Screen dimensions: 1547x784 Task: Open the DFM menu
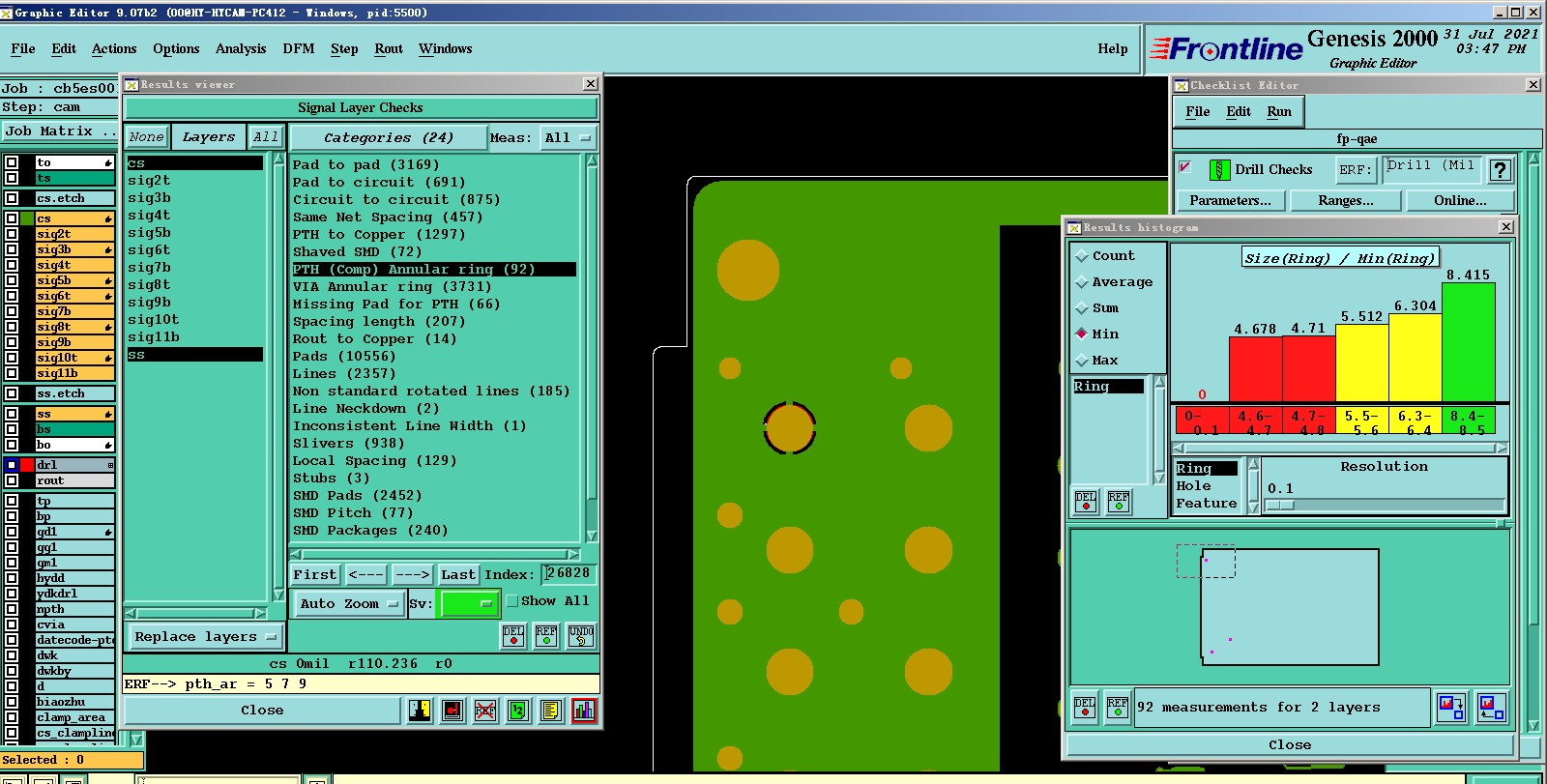[x=299, y=48]
